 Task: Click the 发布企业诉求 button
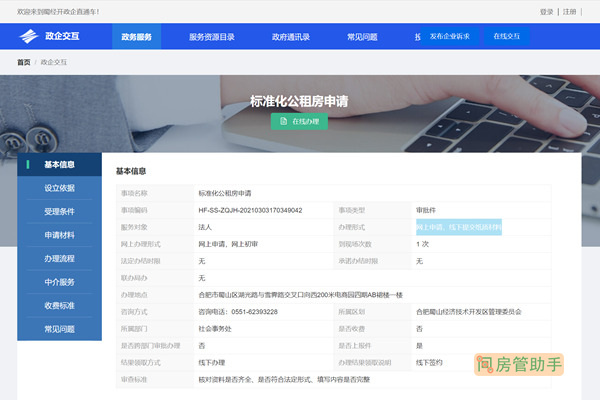tap(449, 36)
